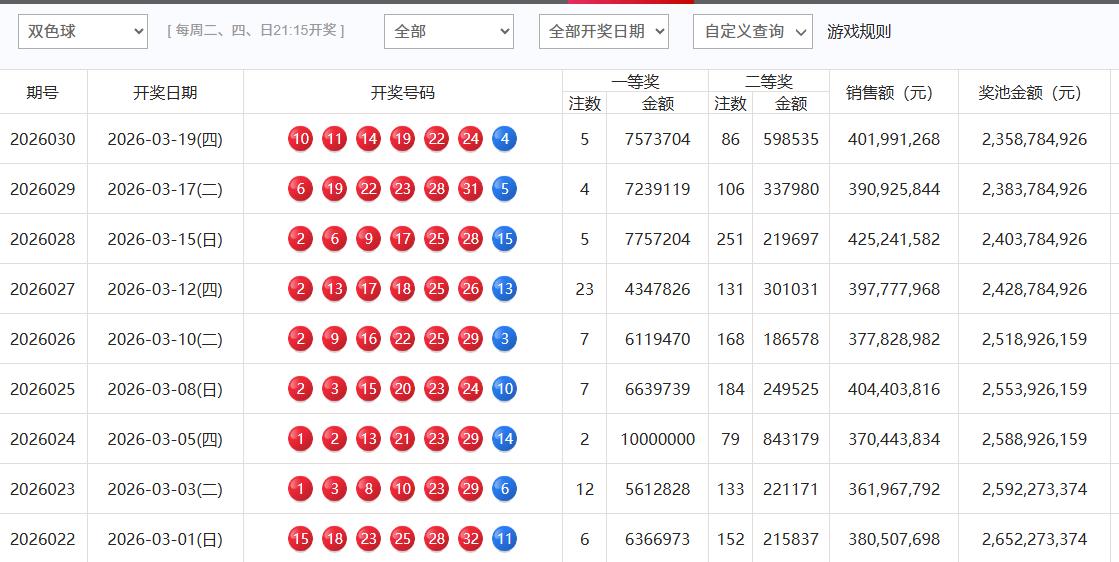This screenshot has height=562, width=1119.
Task: Click red ball 21 in issue 2026024
Action: [402, 438]
